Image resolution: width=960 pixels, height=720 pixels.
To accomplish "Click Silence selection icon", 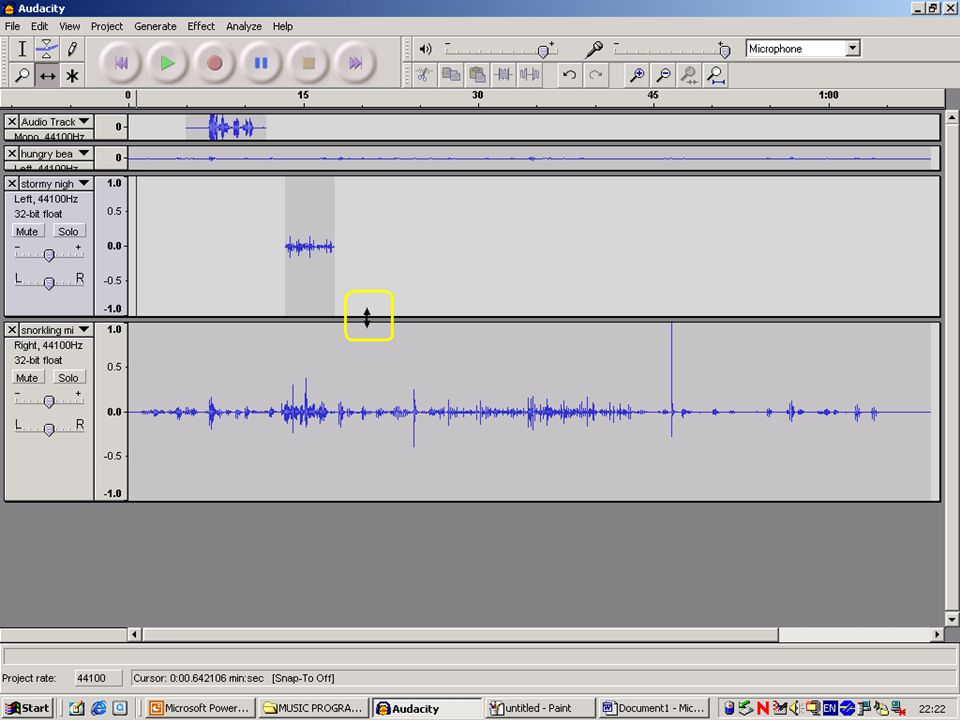I will pyautogui.click(x=530, y=75).
